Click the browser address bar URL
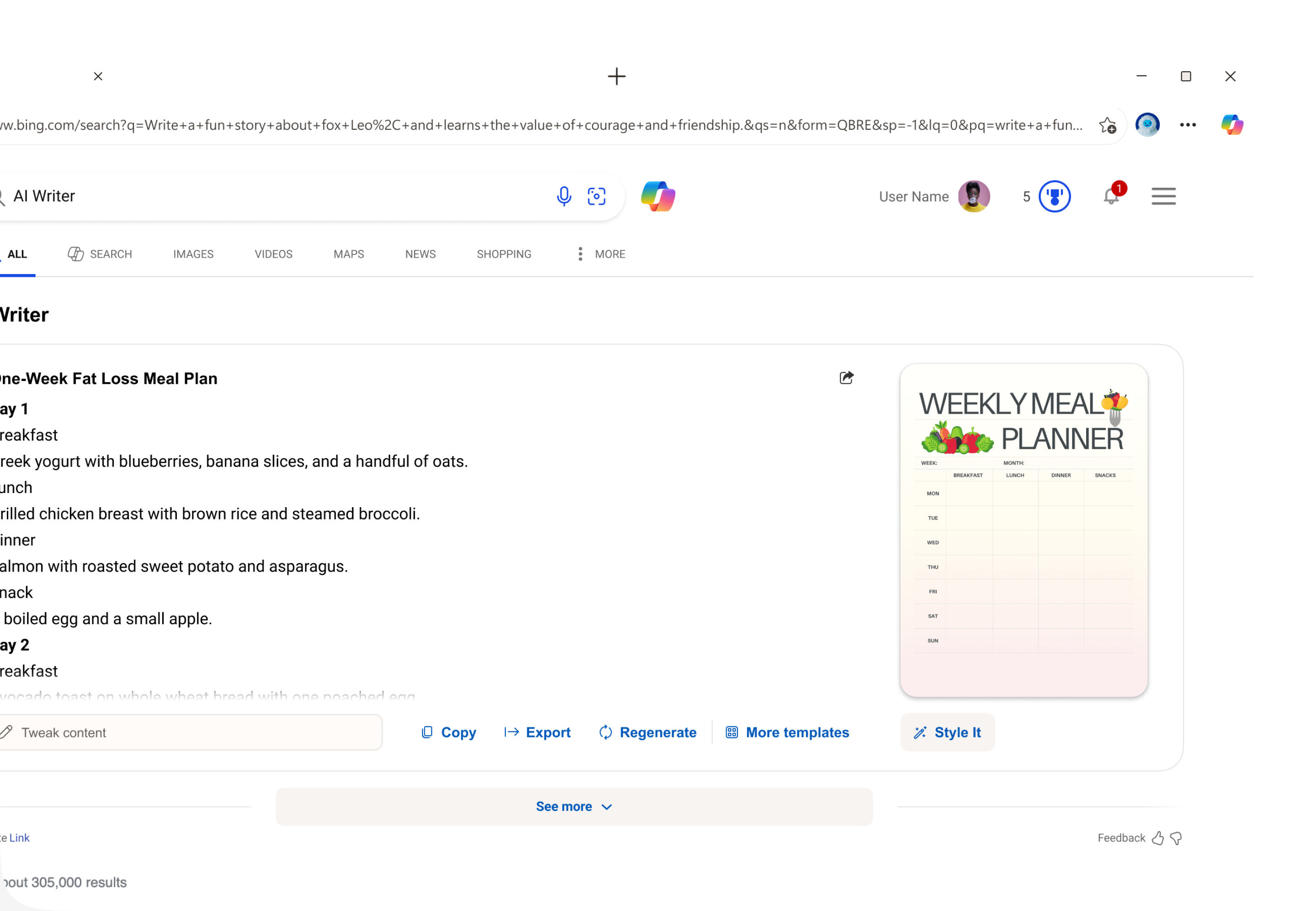The image size is (1316, 911). point(541,125)
